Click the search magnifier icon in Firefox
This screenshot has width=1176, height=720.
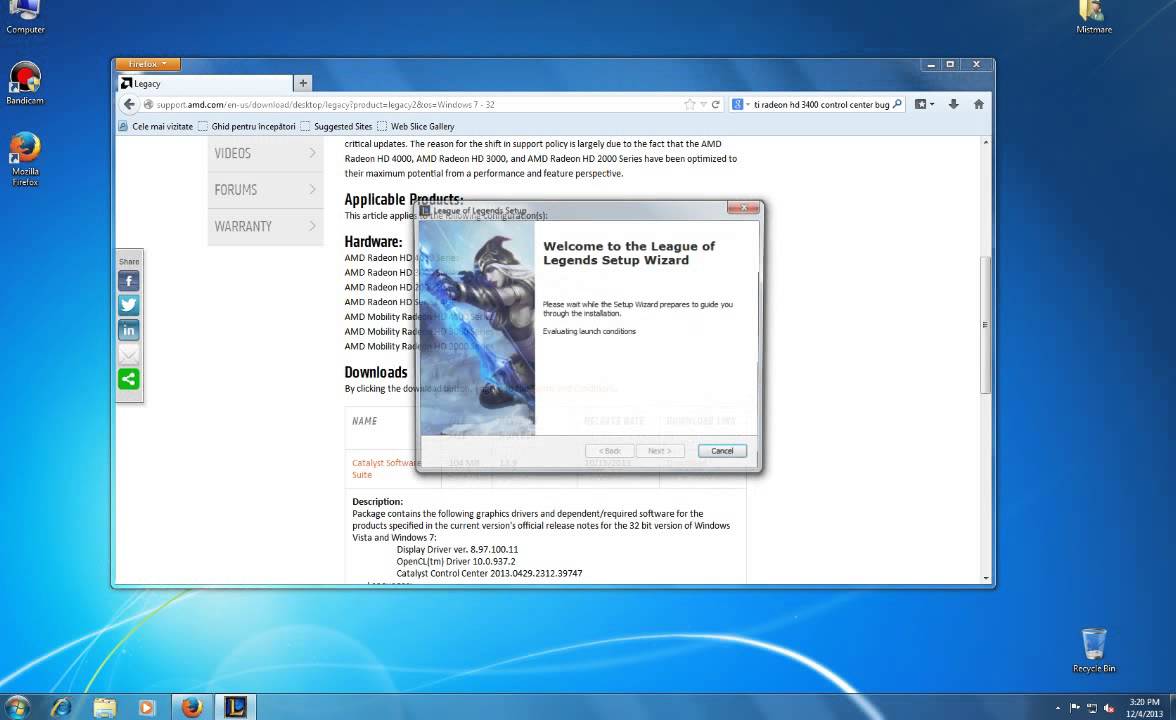tap(897, 104)
